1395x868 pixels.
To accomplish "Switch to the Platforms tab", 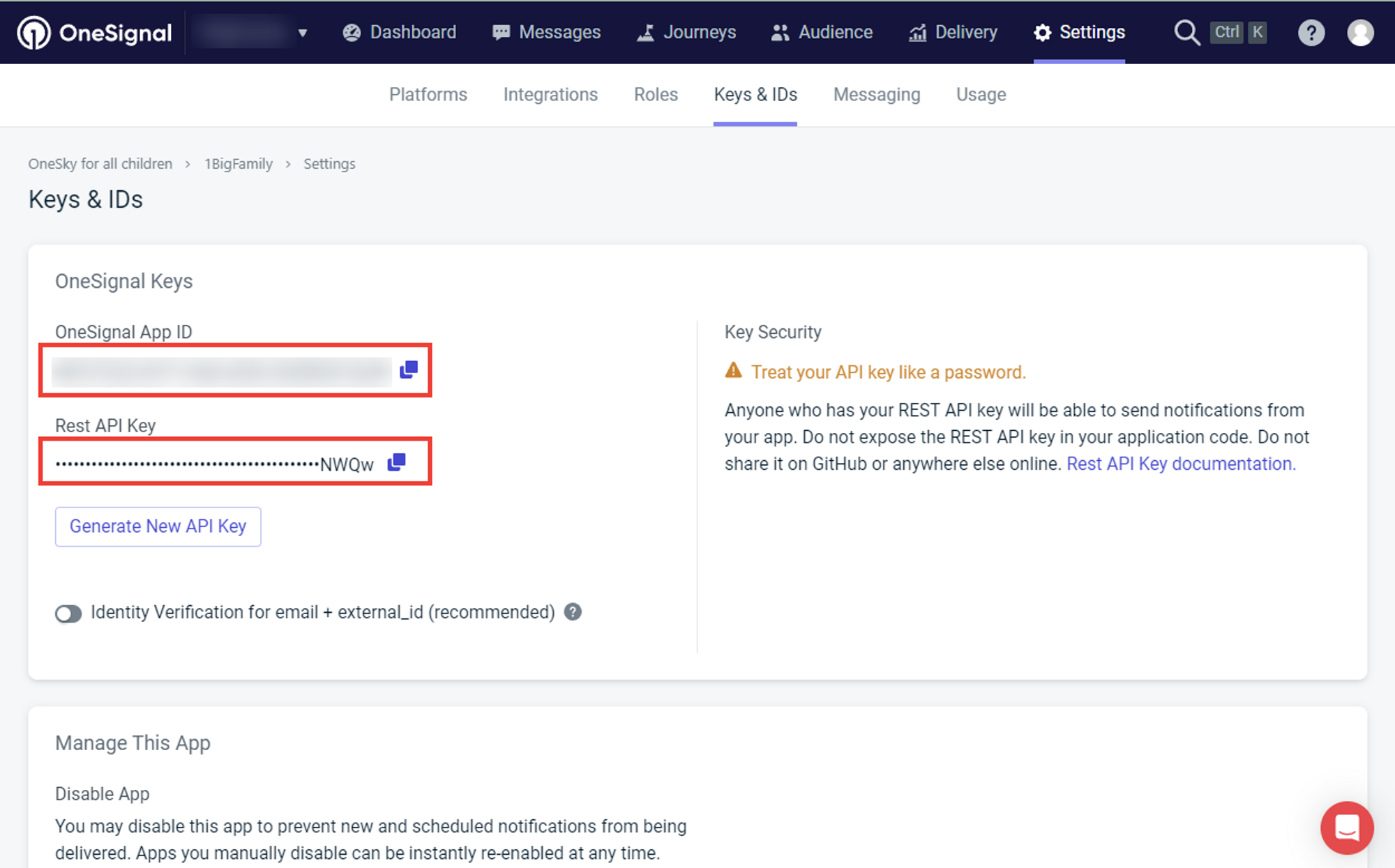I will tap(428, 94).
